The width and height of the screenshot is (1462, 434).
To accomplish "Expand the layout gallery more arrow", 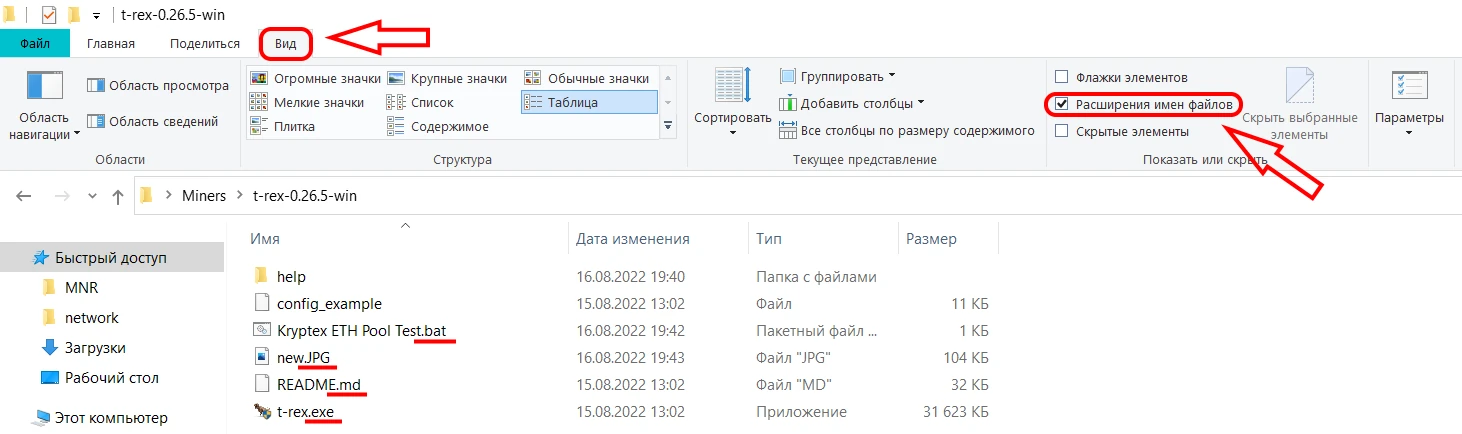I will [x=668, y=125].
